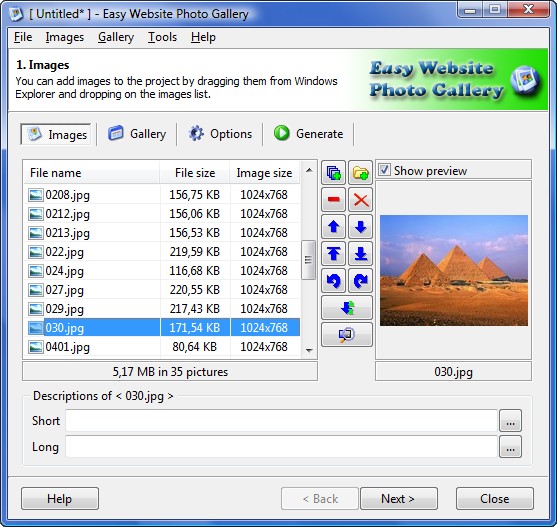557x527 pixels.
Task: Move selected image to top of list
Action: click(333, 254)
